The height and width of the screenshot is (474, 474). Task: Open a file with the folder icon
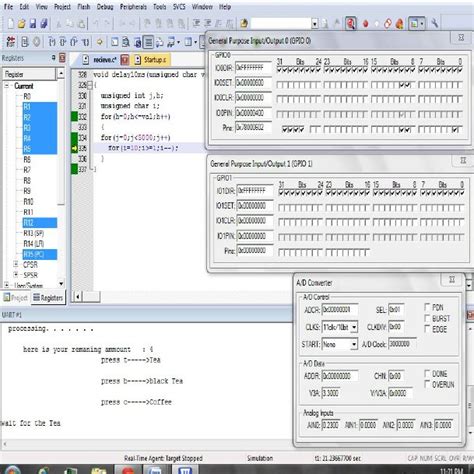coord(22,23)
